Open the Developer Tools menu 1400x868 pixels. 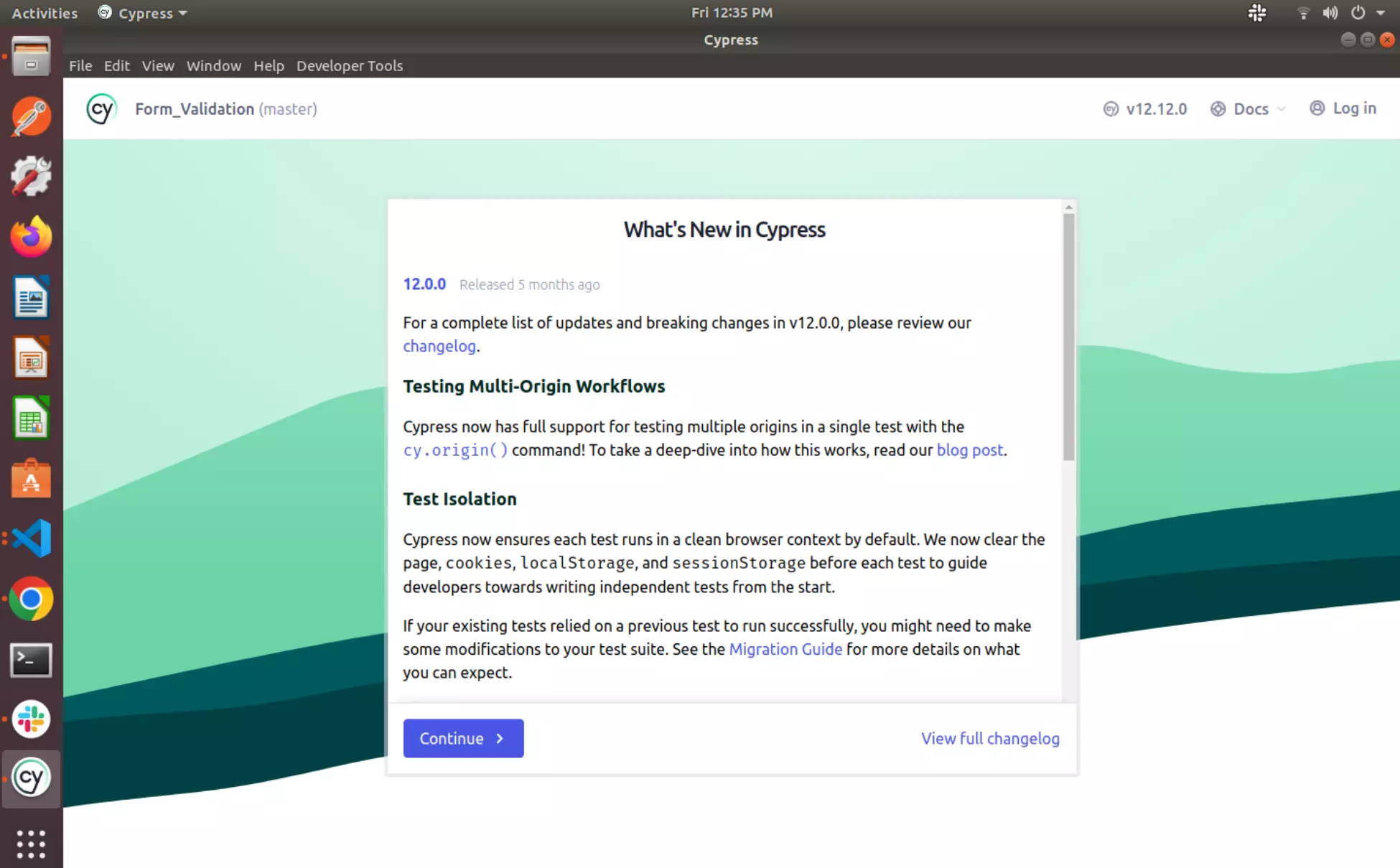coord(349,65)
